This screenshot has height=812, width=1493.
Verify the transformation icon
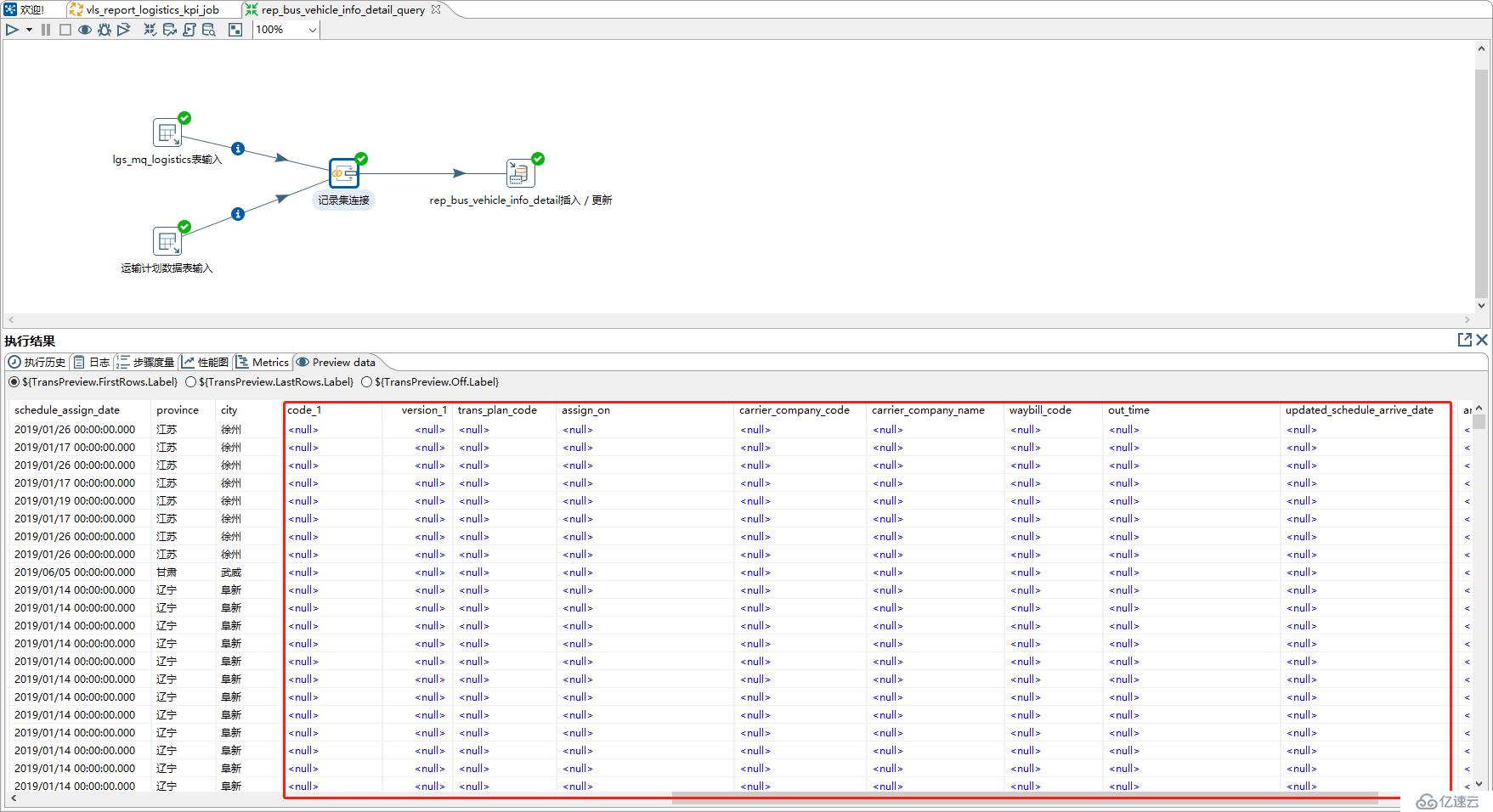[150, 30]
